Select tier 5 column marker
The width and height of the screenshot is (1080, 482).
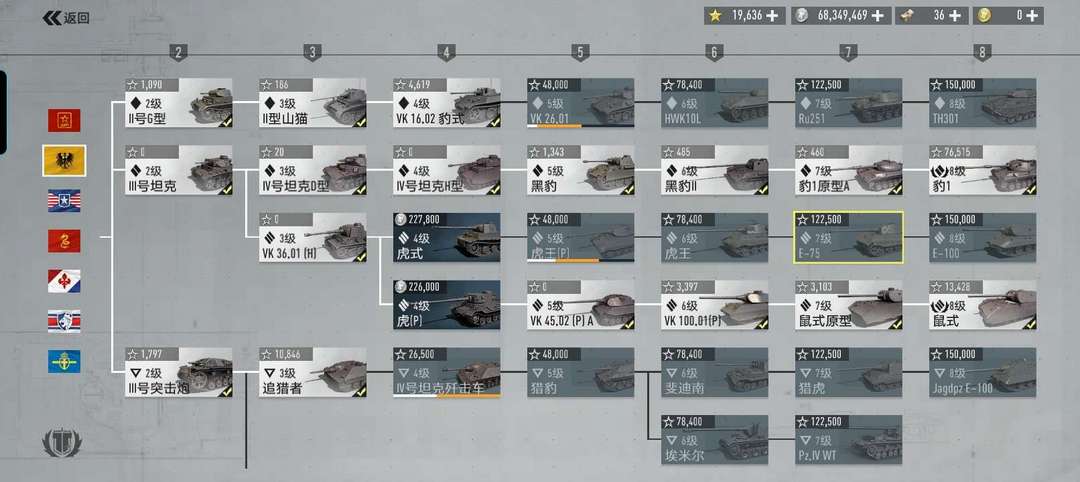tap(580, 52)
